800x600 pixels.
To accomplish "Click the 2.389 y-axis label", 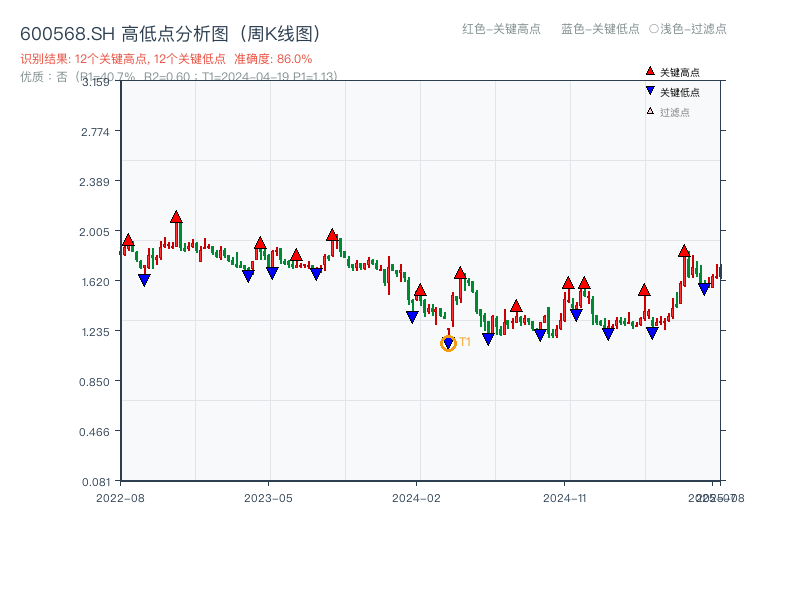I will [94, 182].
